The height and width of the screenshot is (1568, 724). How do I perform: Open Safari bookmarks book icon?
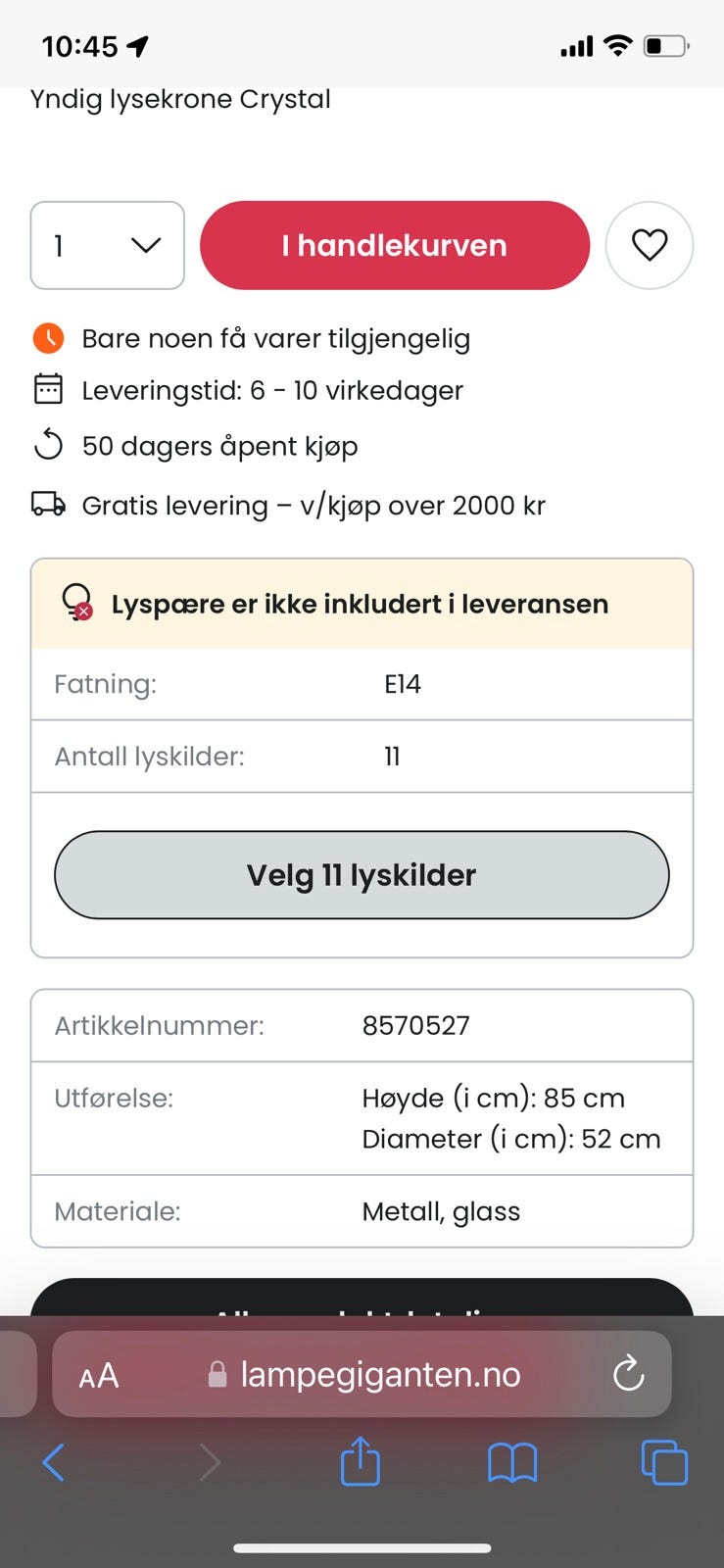(512, 1463)
